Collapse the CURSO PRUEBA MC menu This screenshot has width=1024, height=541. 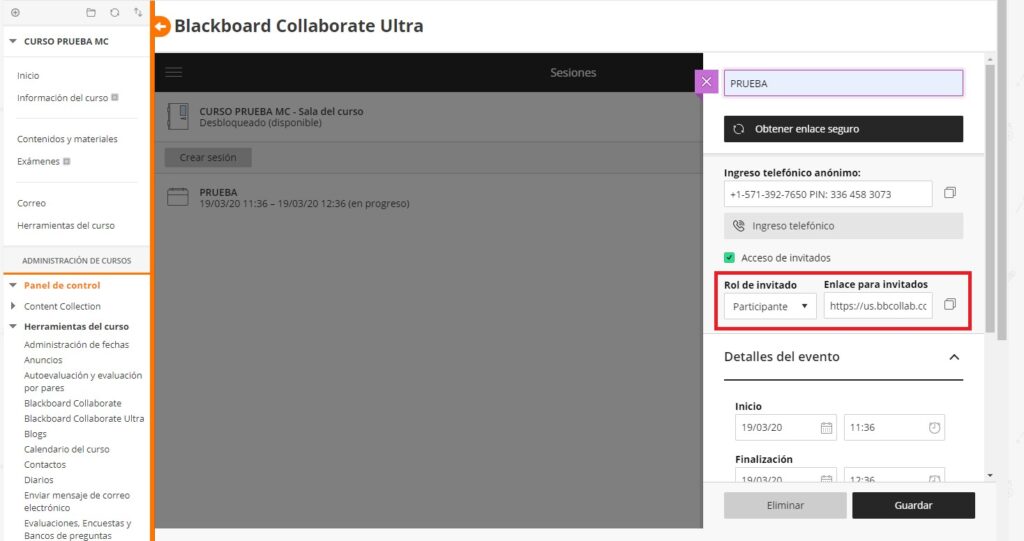(12, 42)
